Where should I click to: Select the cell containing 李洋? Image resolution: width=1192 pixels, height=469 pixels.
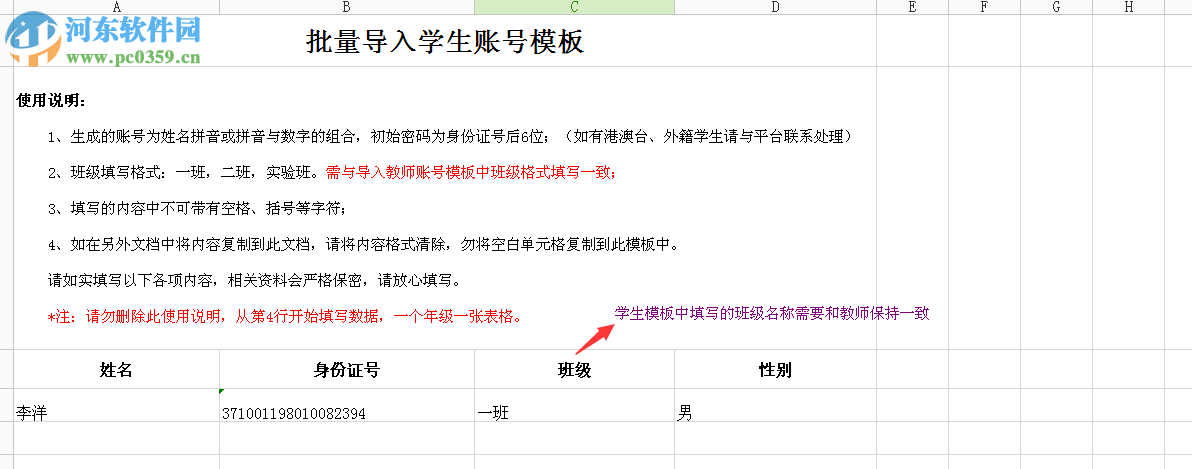[116, 406]
